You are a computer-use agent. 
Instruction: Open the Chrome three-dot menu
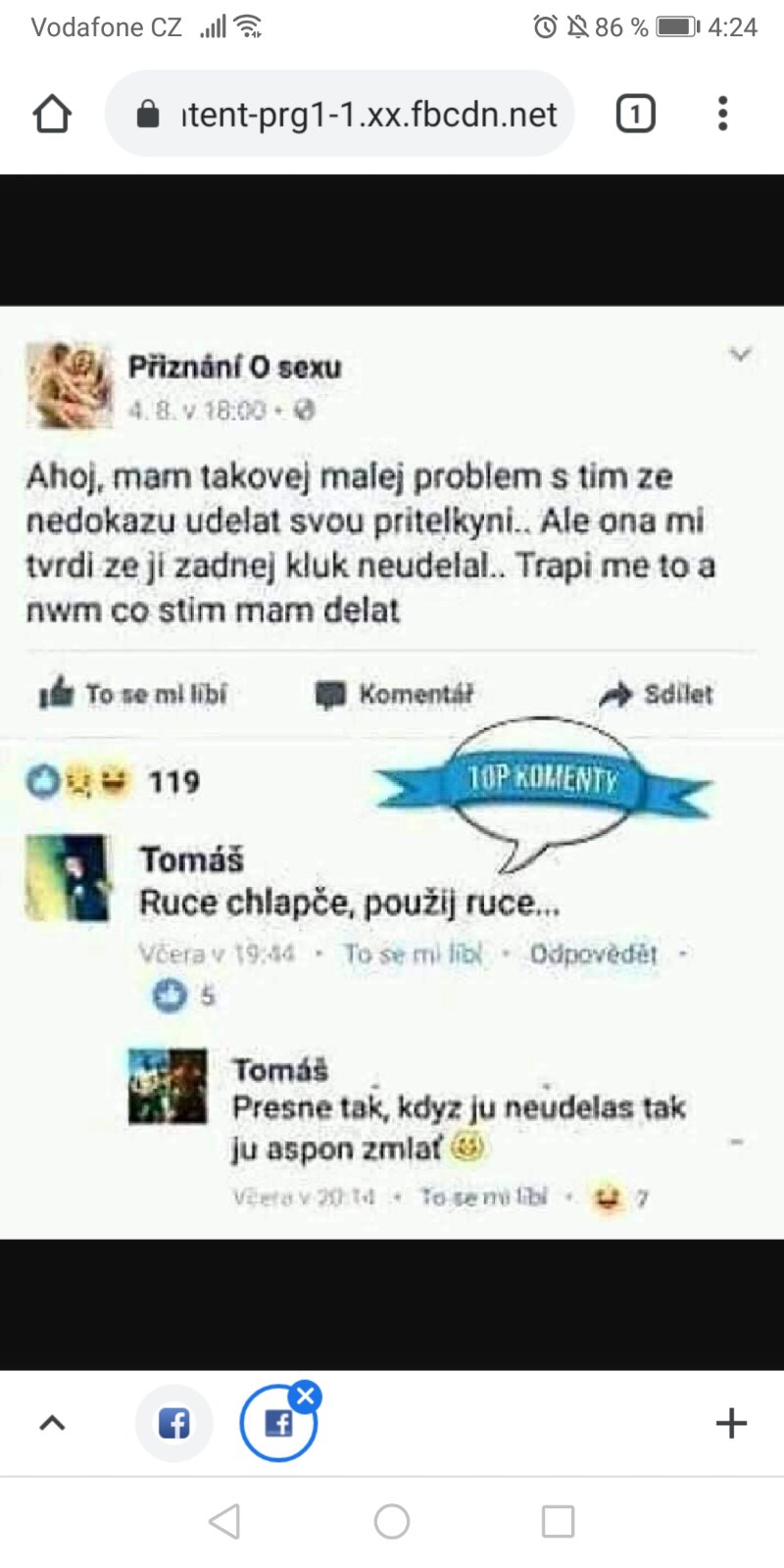click(722, 114)
